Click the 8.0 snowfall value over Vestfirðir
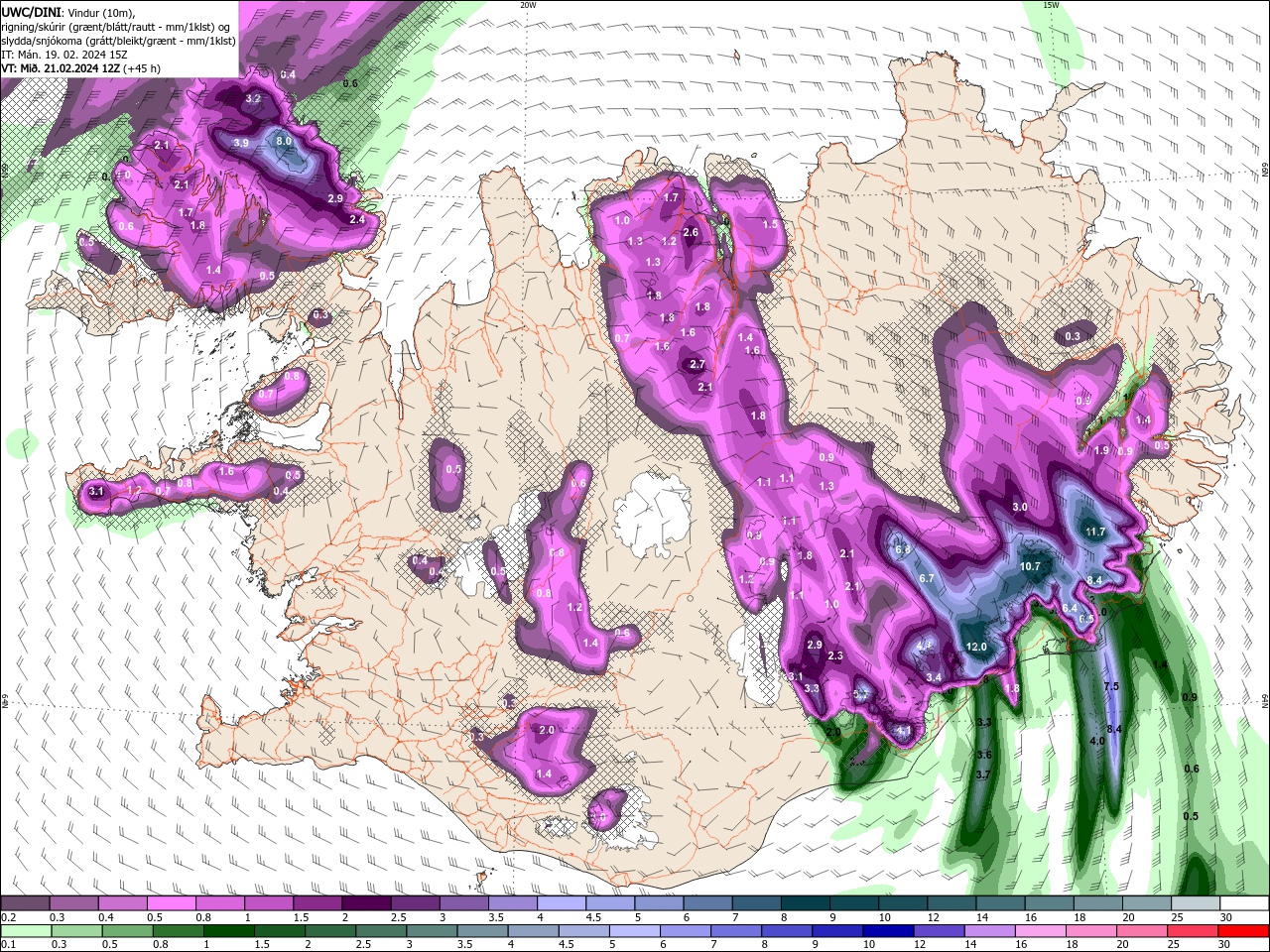 tap(284, 141)
